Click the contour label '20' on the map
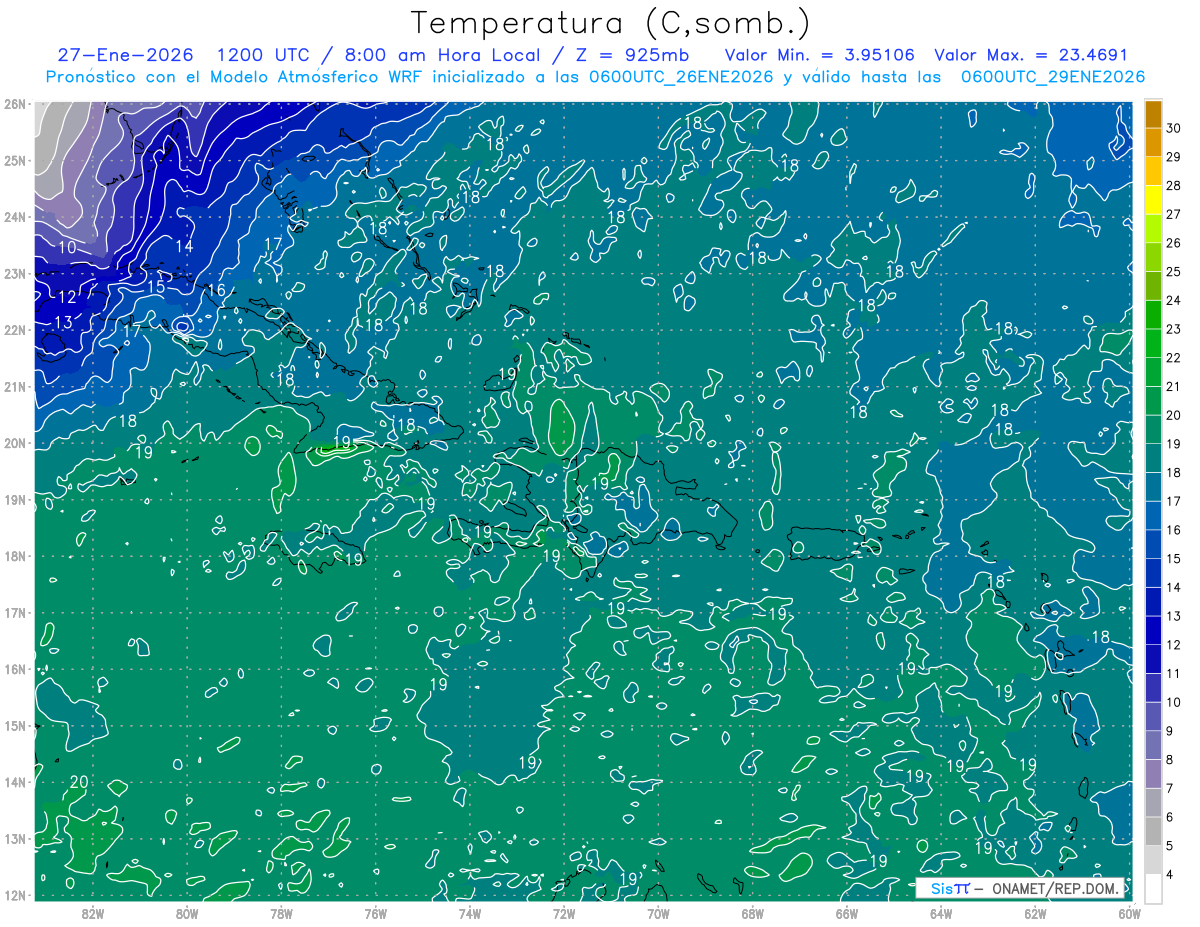This screenshot has width=1200, height=927. 79,781
